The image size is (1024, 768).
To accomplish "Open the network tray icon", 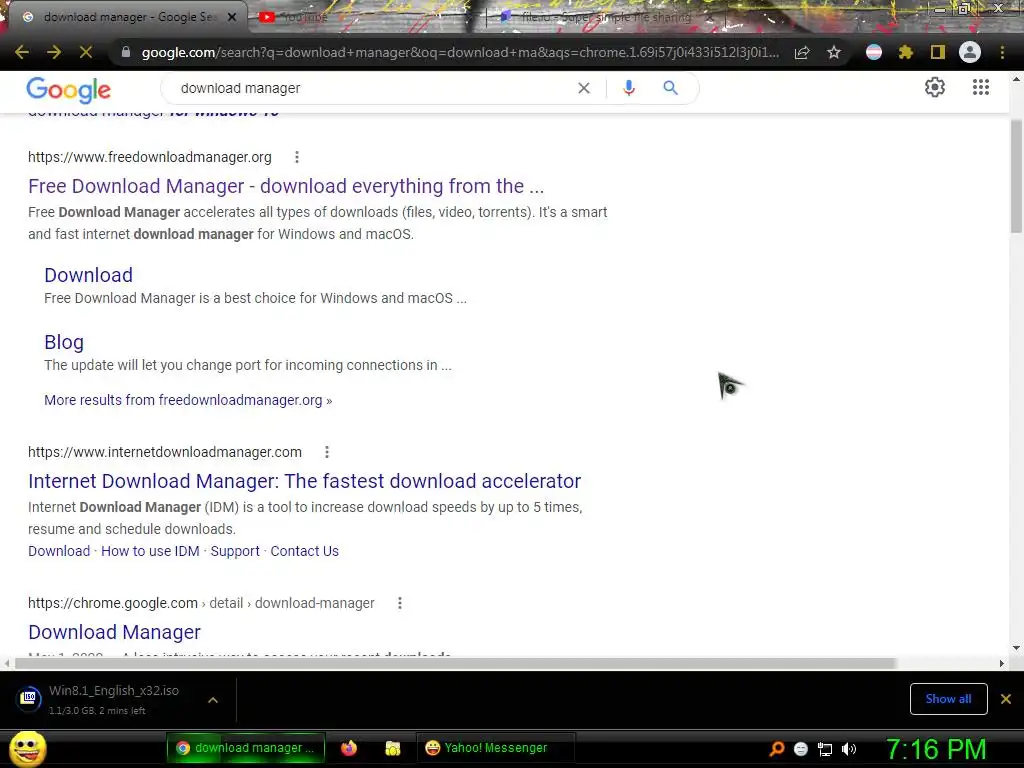I will tap(825, 749).
